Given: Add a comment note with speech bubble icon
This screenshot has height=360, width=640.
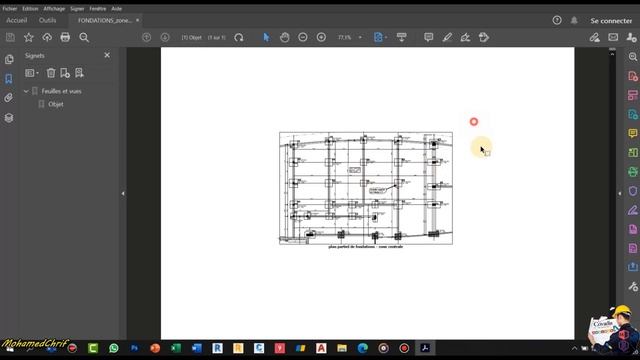Looking at the screenshot, I should (429, 38).
